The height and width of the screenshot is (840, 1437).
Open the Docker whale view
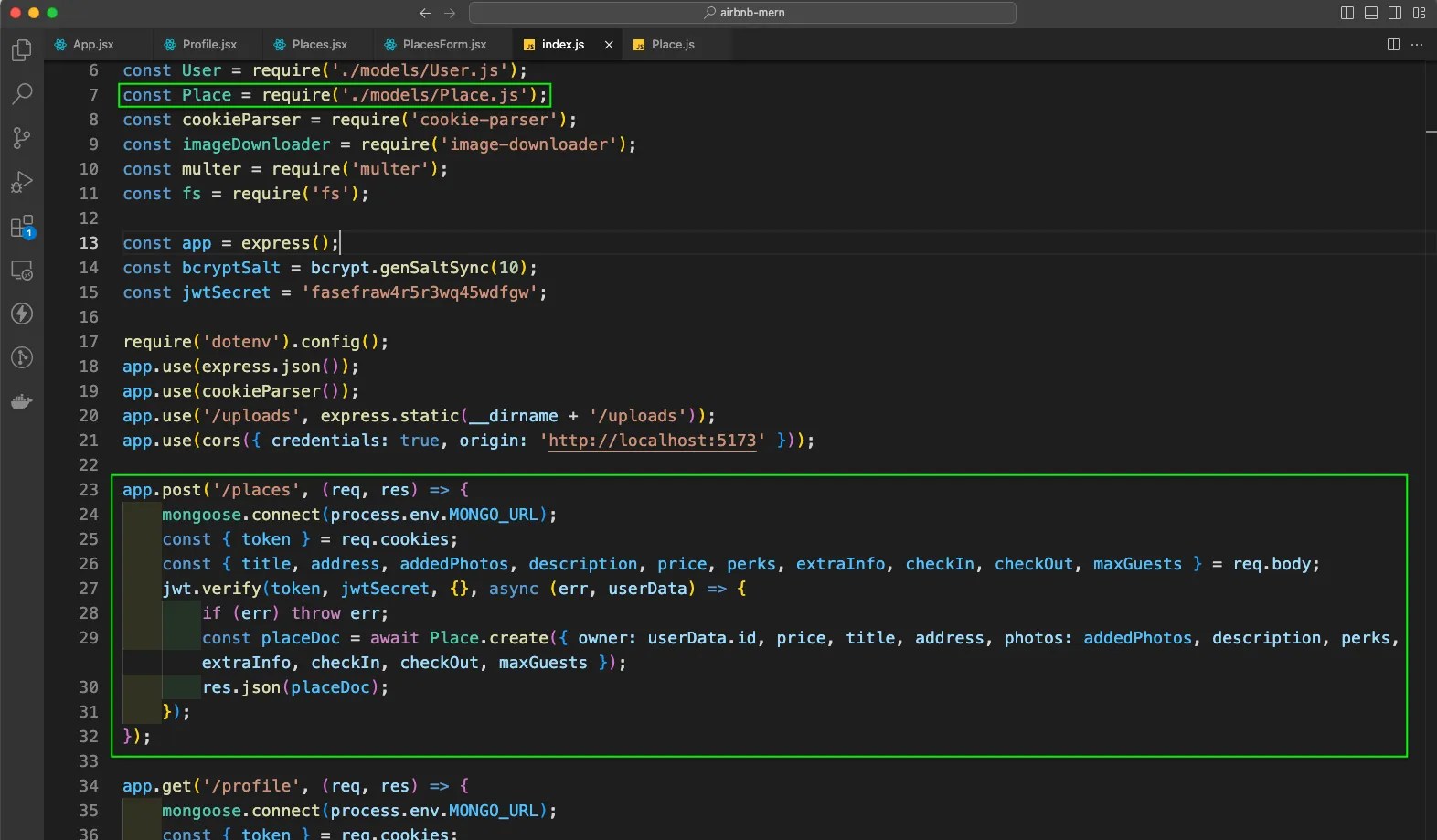click(22, 401)
